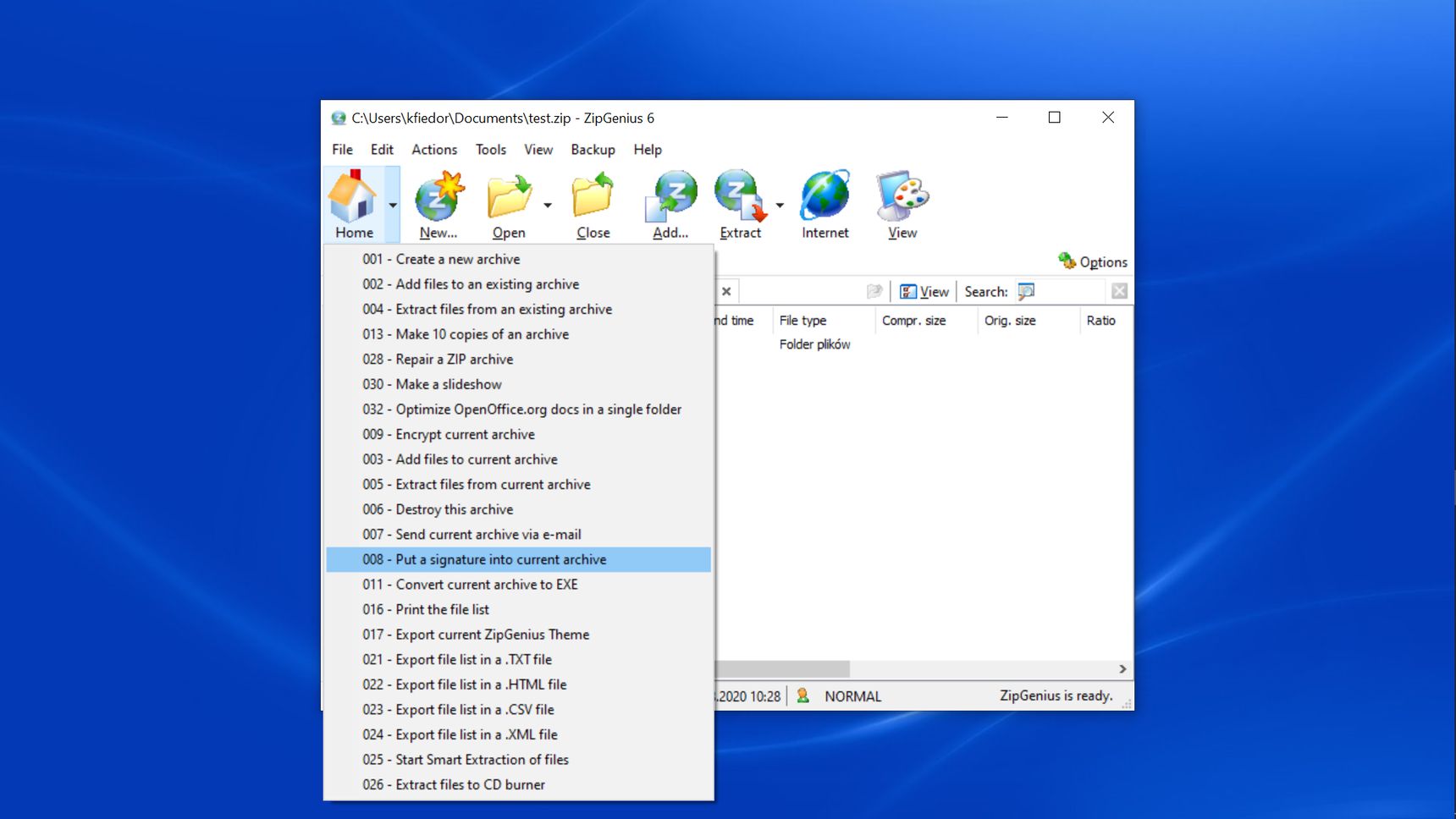Click the horizontal scrollbar thumb
Viewport: 1456px width, 819px height.
(x=782, y=669)
